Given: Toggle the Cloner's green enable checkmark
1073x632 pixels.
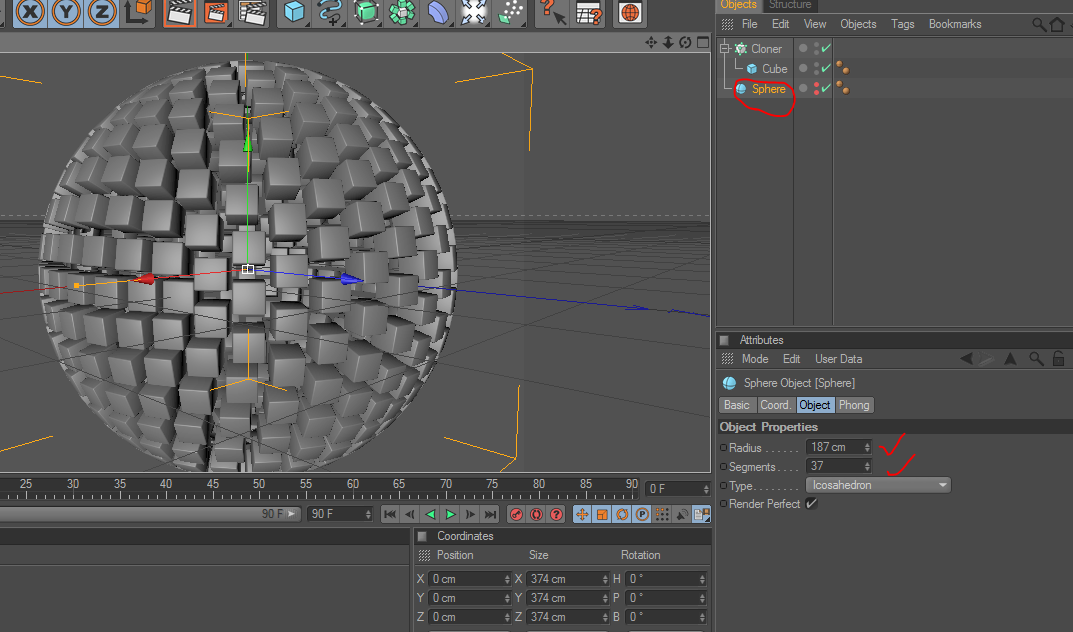Looking at the screenshot, I should pos(827,49).
